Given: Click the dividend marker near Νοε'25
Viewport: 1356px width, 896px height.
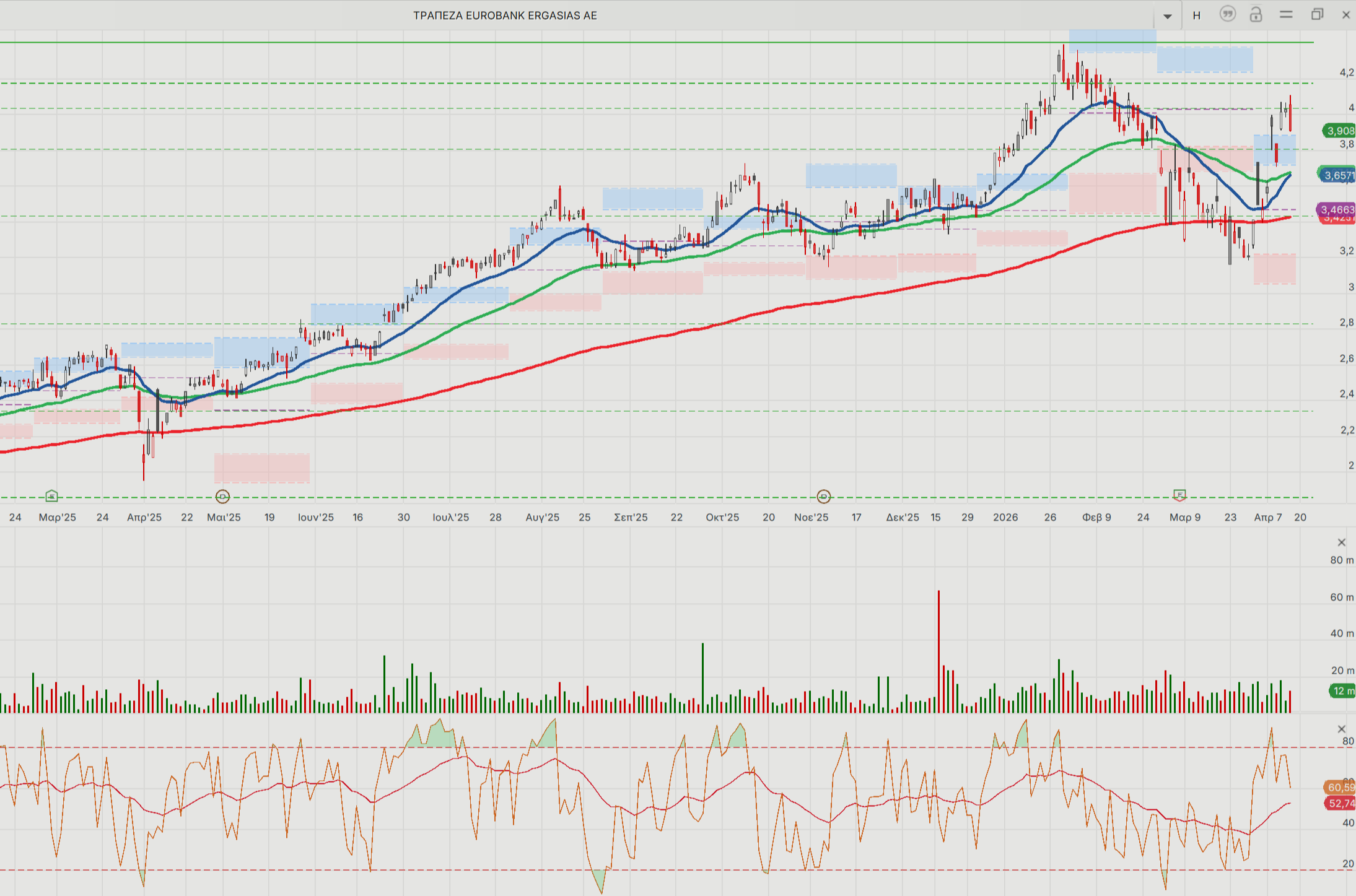Looking at the screenshot, I should click(823, 497).
